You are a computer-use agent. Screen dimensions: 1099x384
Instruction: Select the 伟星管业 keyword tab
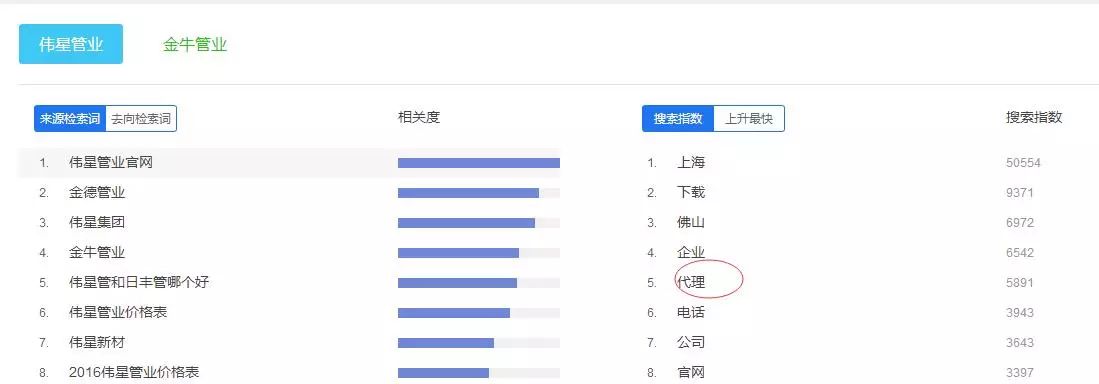(71, 44)
